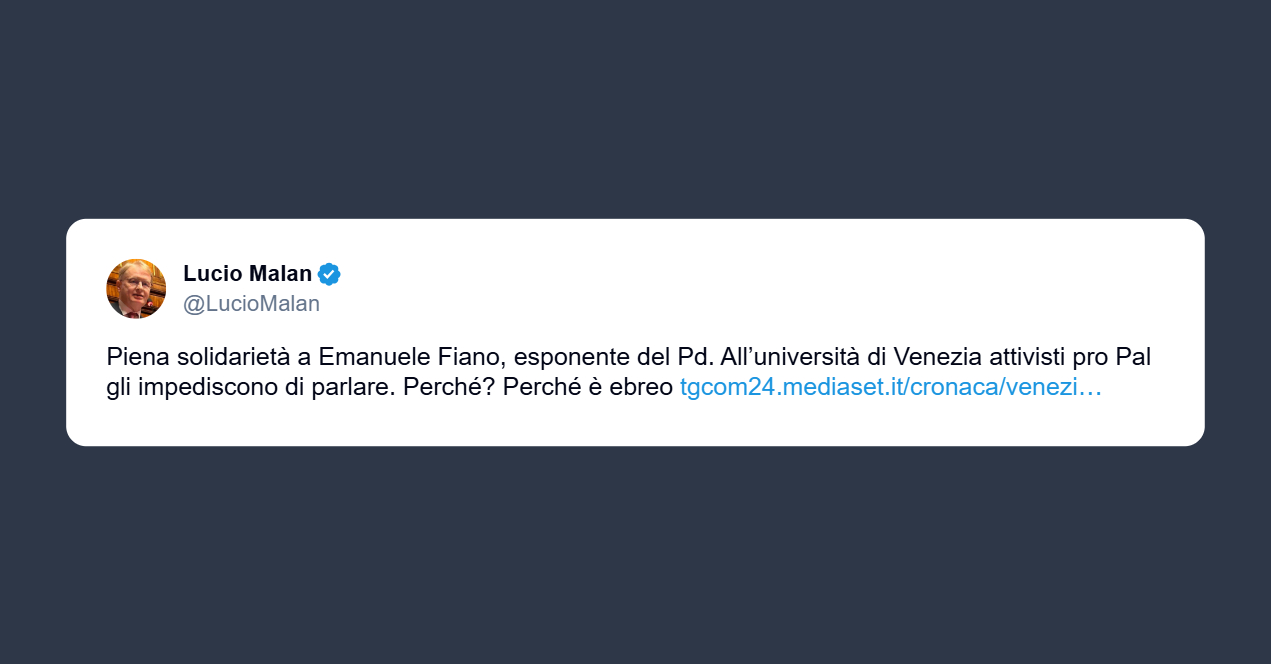Click "gli impediscono di parlare" text
Viewport: 1271px width, 664px height.
click(x=248, y=388)
